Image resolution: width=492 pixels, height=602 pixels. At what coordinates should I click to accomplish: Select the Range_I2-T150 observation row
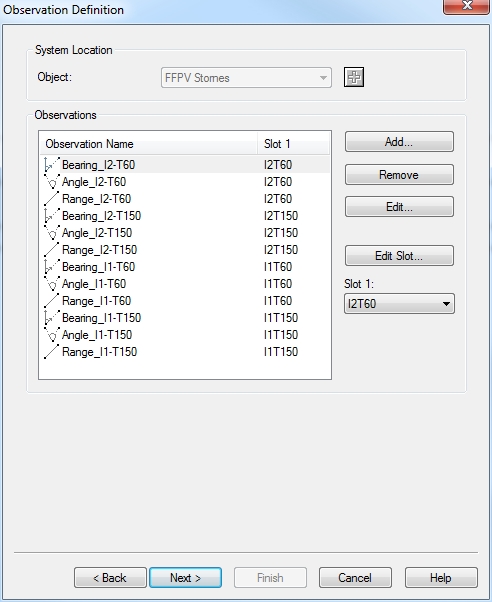(x=185, y=250)
